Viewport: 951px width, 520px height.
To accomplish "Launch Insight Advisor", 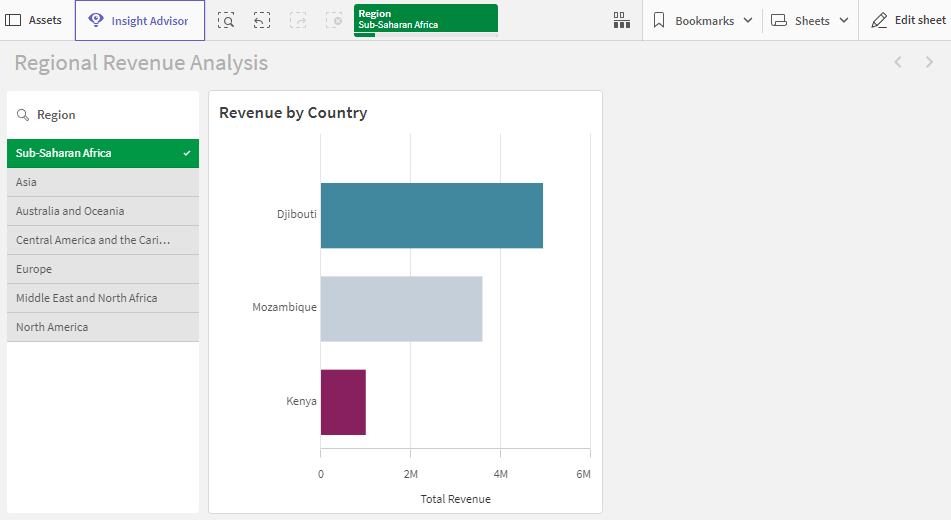I will pos(139,20).
